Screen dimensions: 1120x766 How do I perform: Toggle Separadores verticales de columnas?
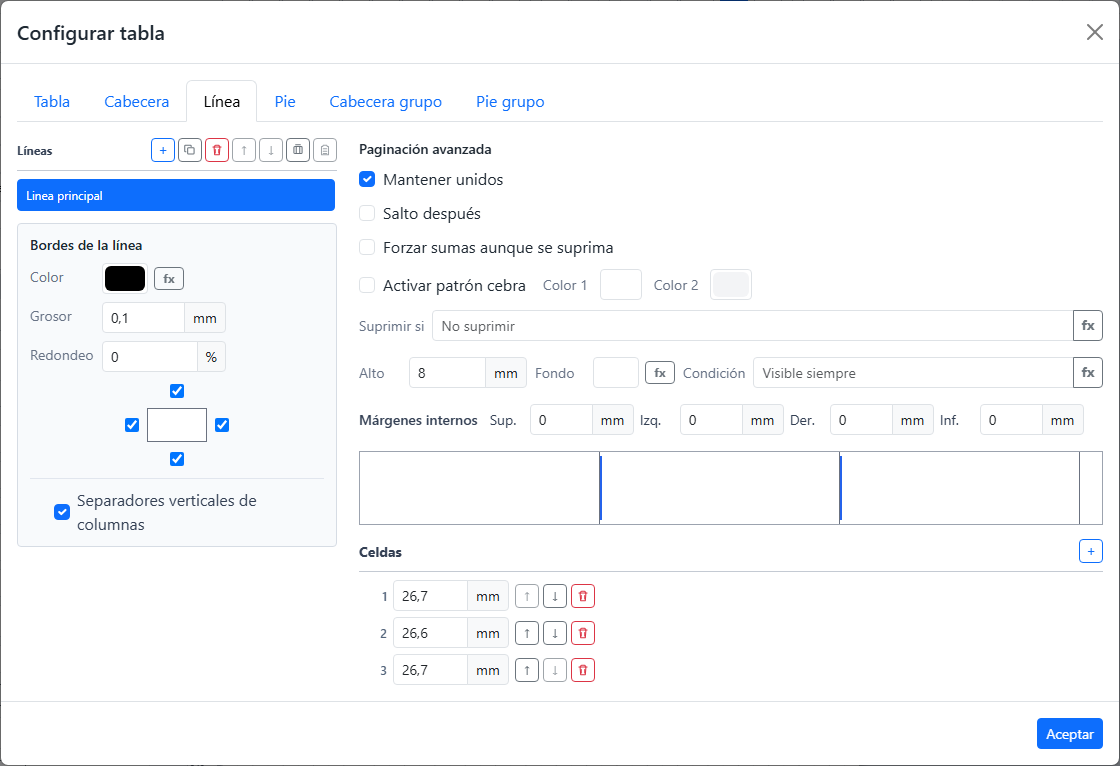(x=62, y=512)
